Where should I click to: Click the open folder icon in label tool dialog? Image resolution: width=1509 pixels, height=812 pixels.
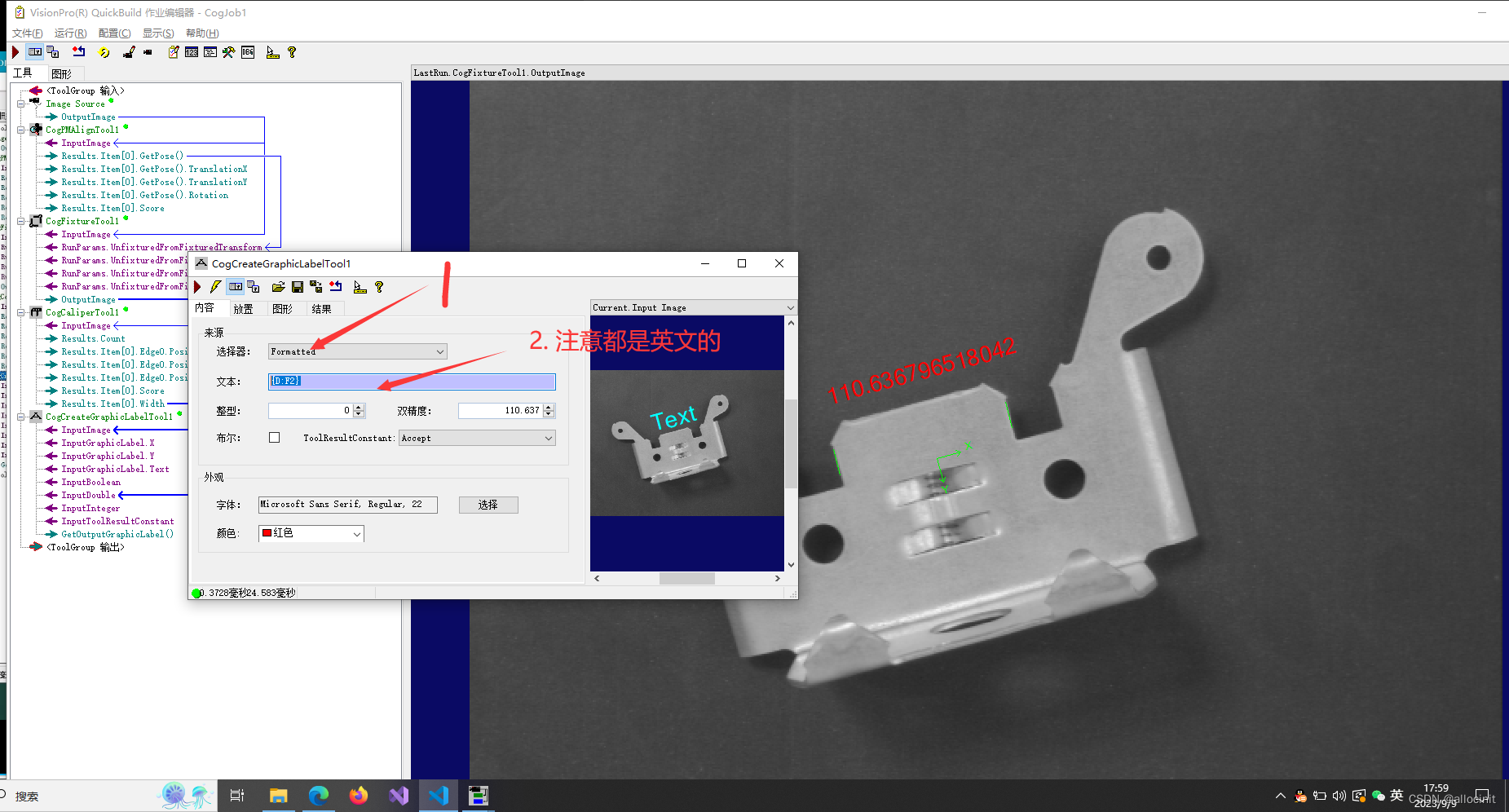[278, 287]
